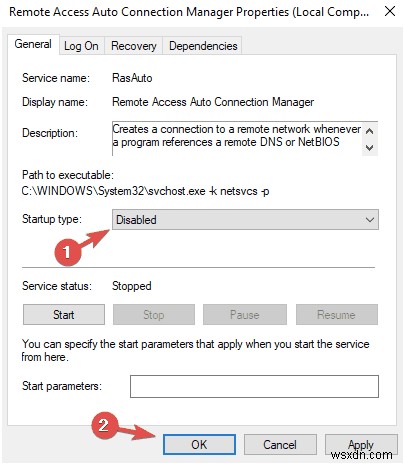Select the Display name value text
Screen dimensions: 404x465
pyautogui.click(x=213, y=102)
